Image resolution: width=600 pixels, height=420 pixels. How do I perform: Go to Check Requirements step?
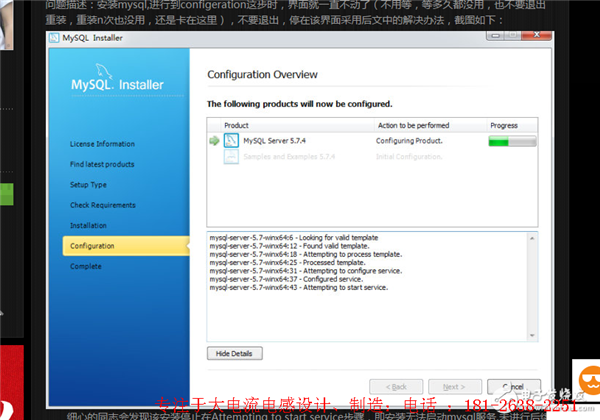103,205
